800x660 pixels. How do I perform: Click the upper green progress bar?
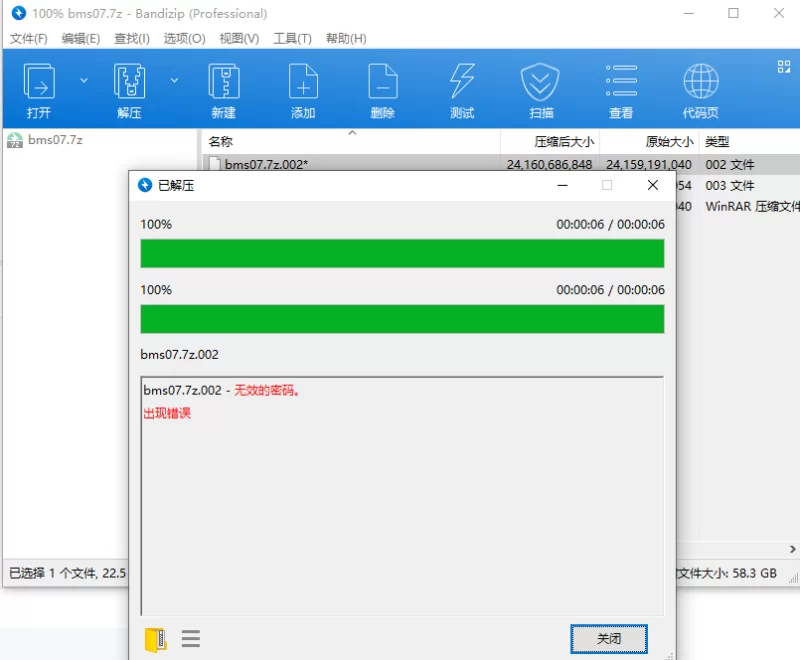[x=402, y=253]
